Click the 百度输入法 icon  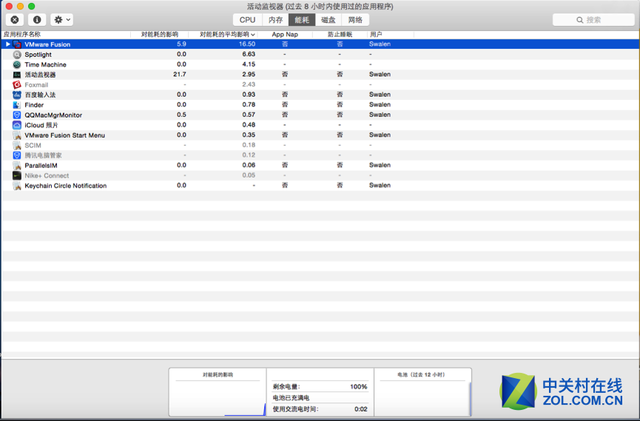[17, 95]
